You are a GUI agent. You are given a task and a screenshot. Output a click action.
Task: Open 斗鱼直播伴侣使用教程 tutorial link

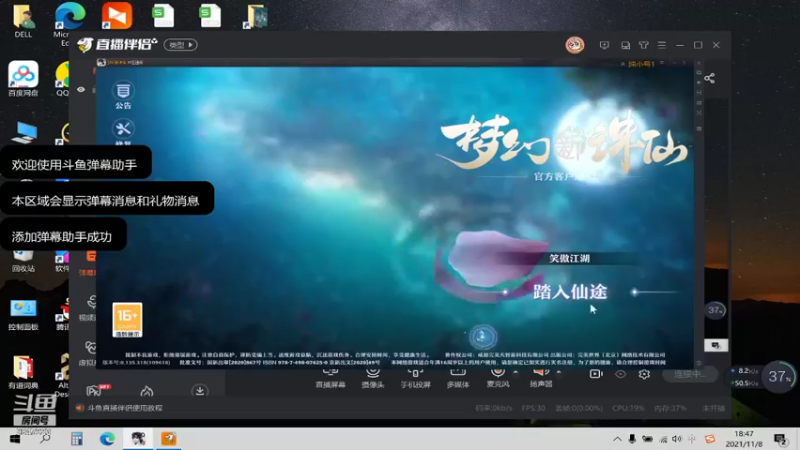click(x=124, y=408)
